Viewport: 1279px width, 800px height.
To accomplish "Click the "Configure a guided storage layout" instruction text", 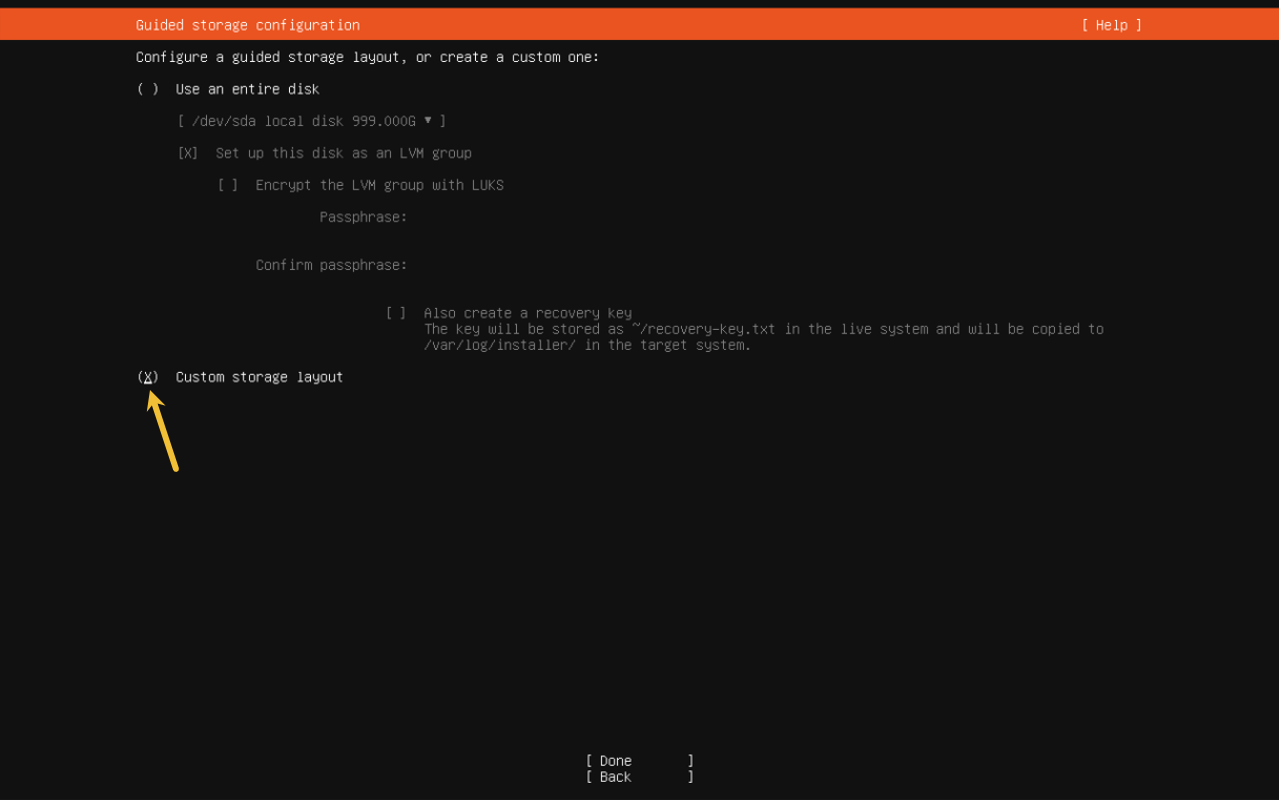I will pyautogui.click(x=367, y=57).
